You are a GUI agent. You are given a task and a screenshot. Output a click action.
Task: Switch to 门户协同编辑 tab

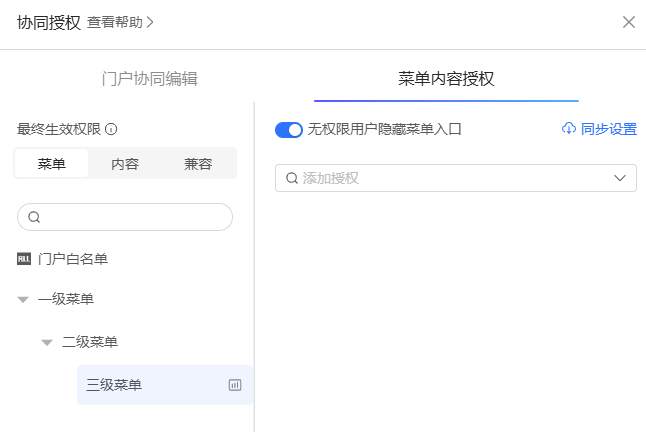tap(150, 79)
